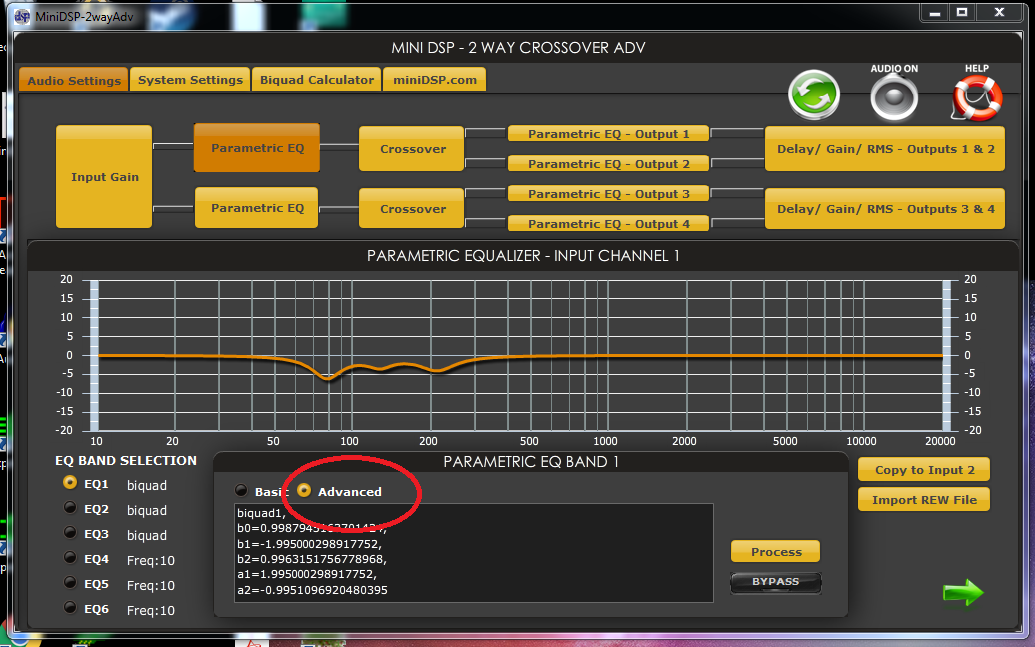Click EQ2 'biquad' label

[x=147, y=510]
